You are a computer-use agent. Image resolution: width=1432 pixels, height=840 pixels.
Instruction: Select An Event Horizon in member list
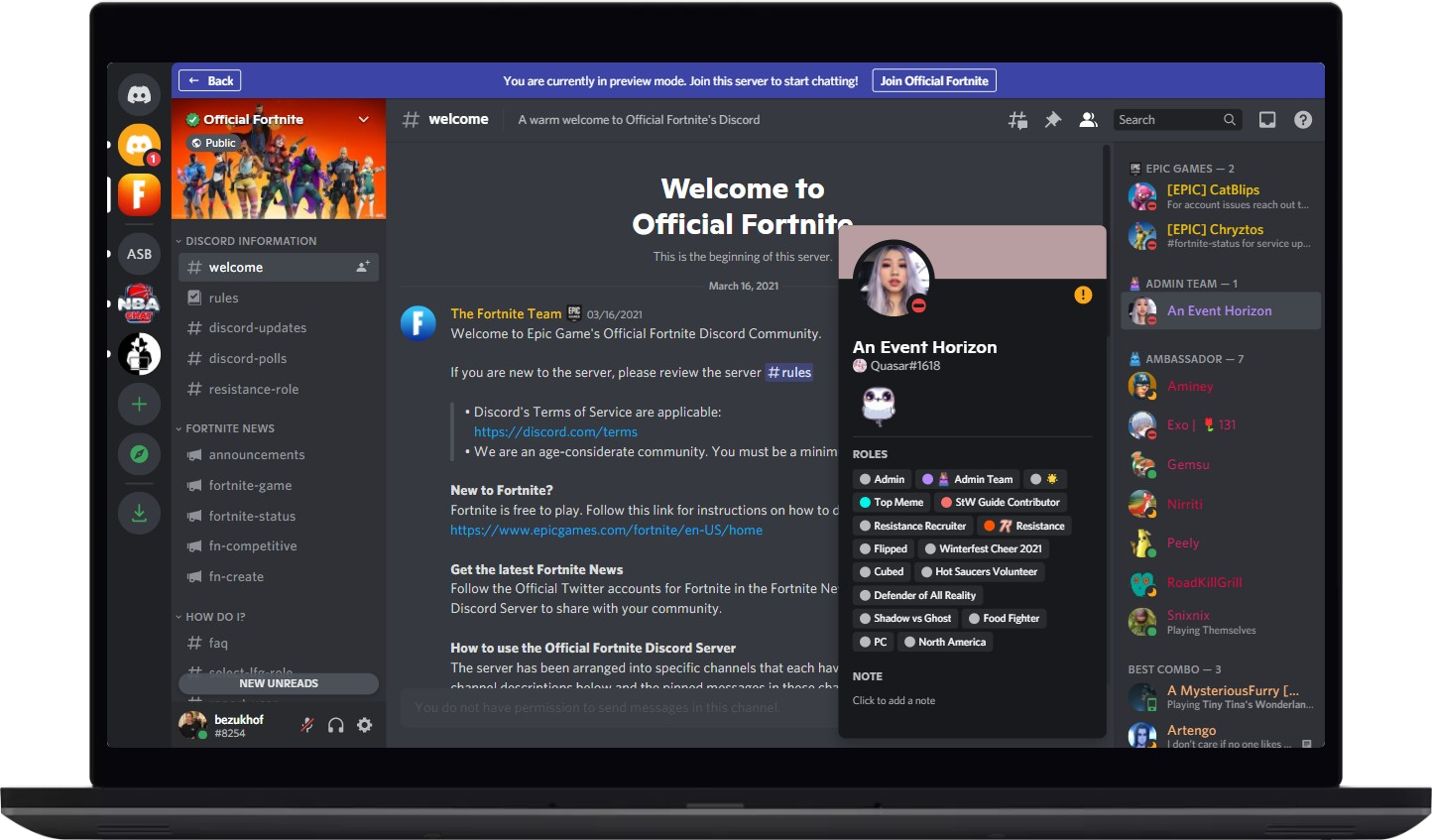(x=1223, y=311)
